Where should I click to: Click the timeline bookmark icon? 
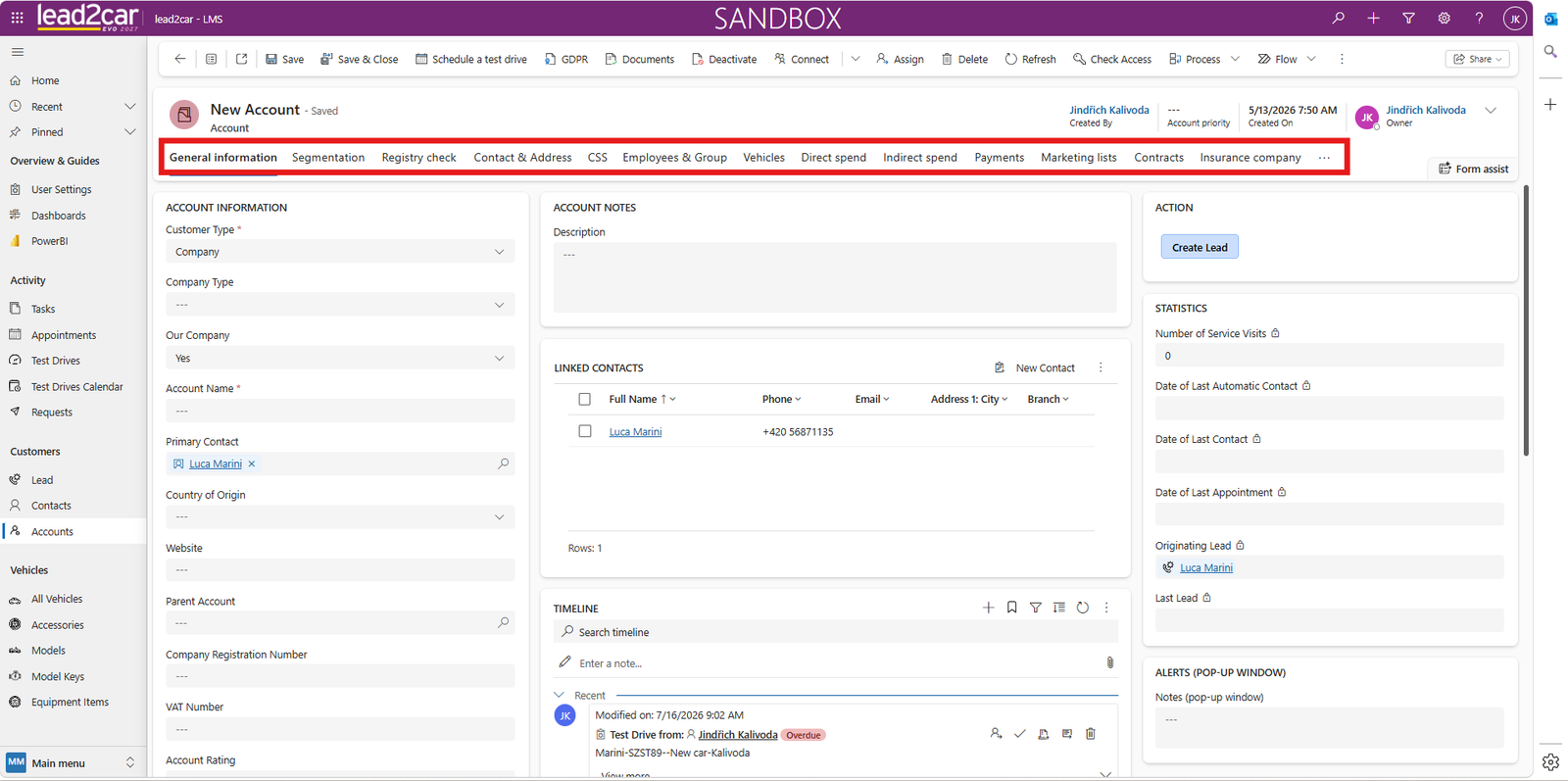[x=1011, y=608]
